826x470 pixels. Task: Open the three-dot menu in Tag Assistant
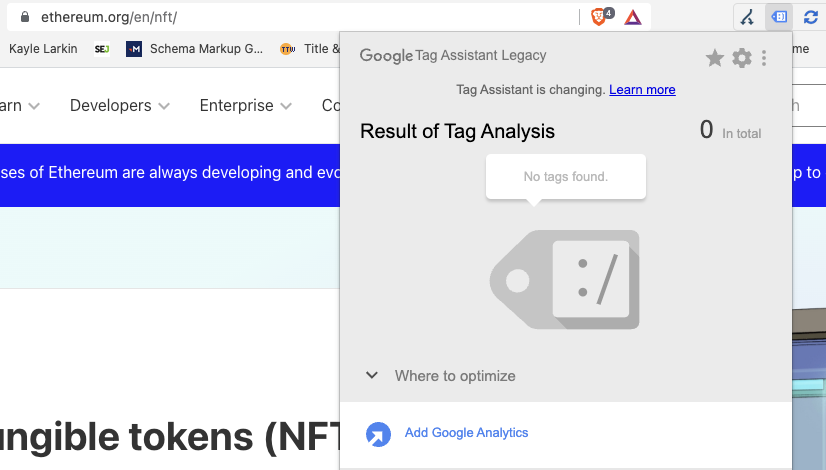pyautogui.click(x=764, y=58)
